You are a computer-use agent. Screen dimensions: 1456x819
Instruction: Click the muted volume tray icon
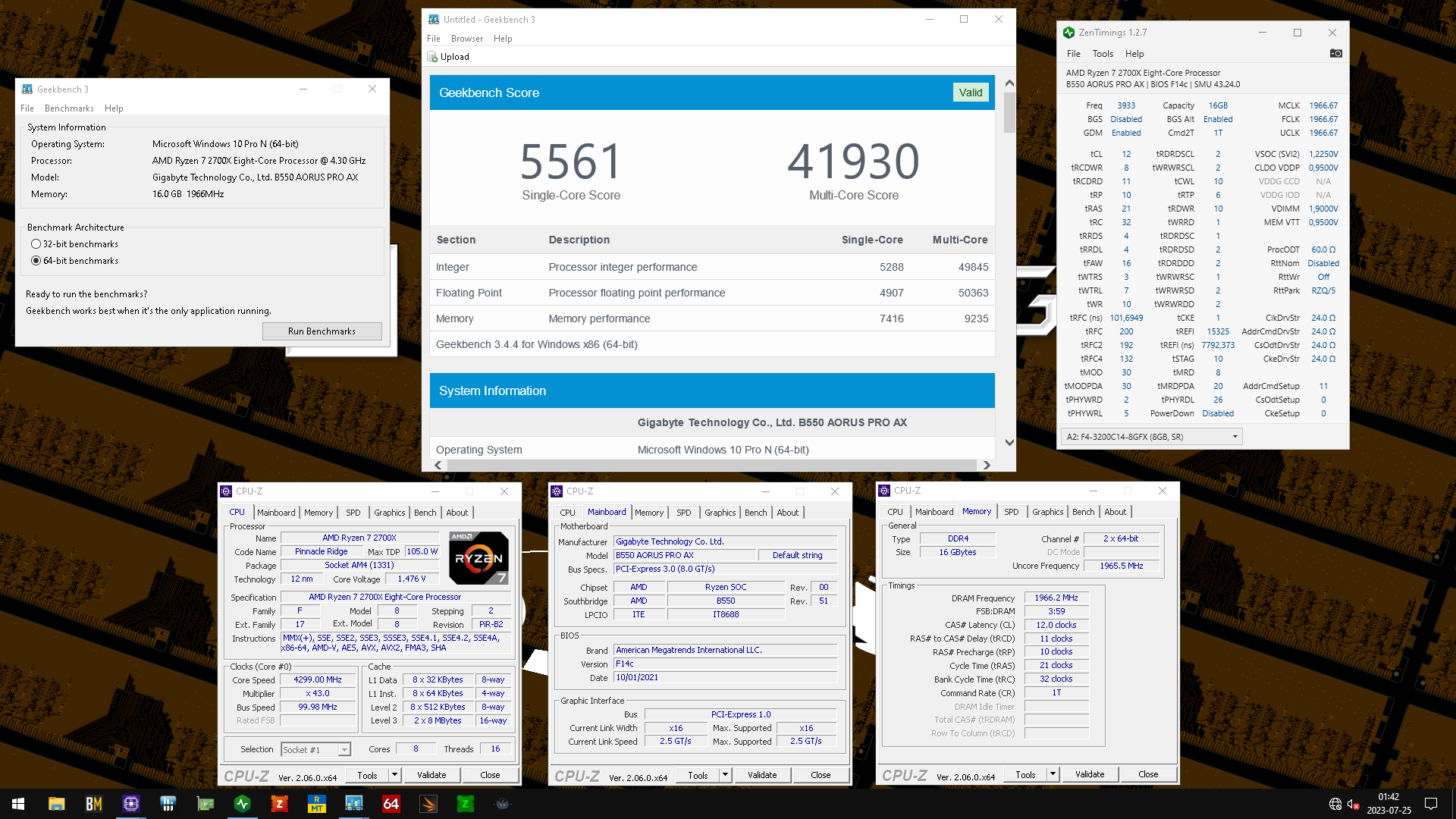(x=1354, y=804)
